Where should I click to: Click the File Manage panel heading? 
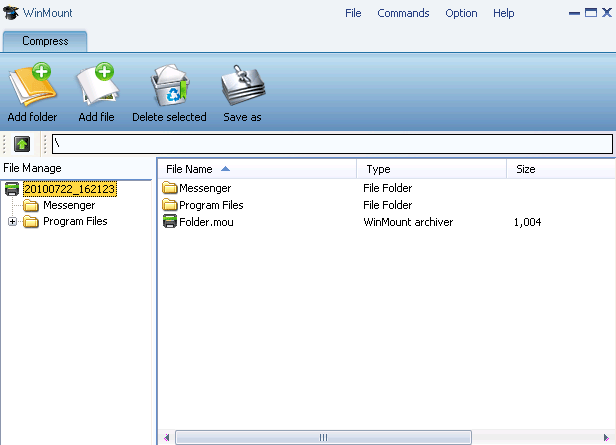[x=32, y=168]
